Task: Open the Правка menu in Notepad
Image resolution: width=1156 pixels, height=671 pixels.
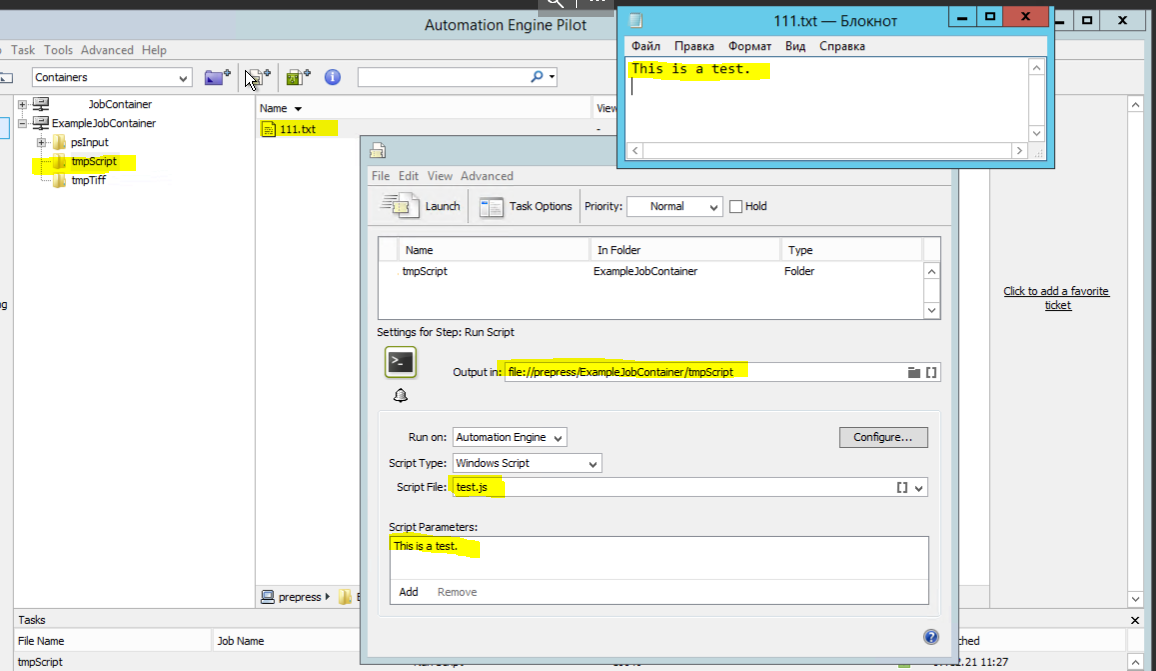Action: [x=694, y=46]
